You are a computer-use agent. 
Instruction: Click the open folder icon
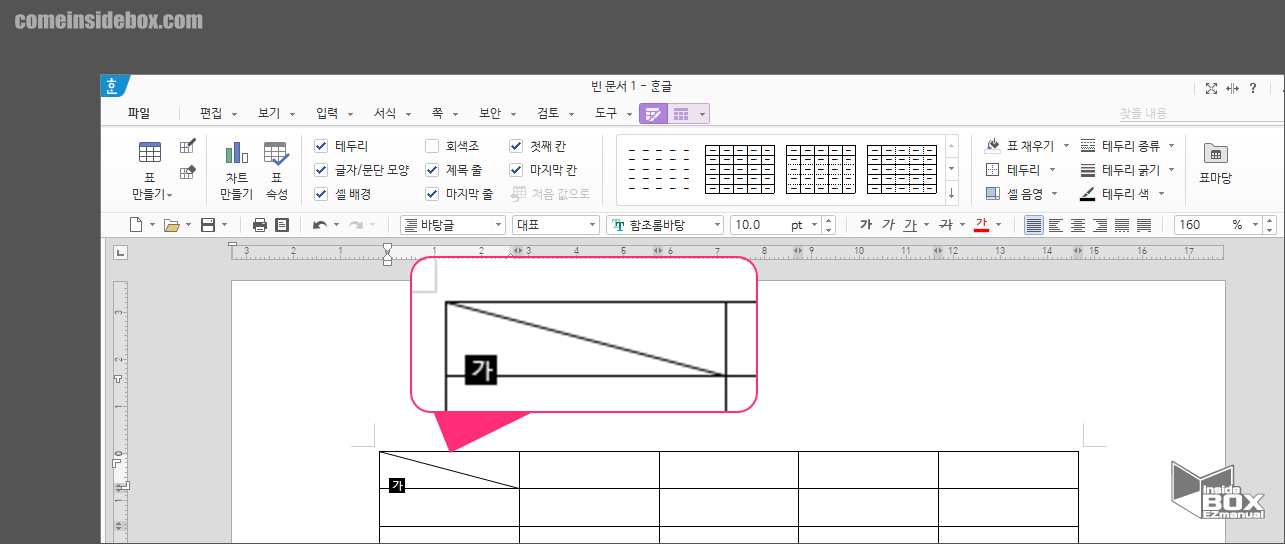click(x=171, y=225)
